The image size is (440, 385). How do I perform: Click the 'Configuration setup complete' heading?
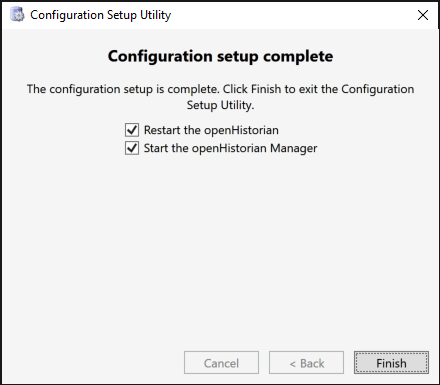tap(220, 56)
